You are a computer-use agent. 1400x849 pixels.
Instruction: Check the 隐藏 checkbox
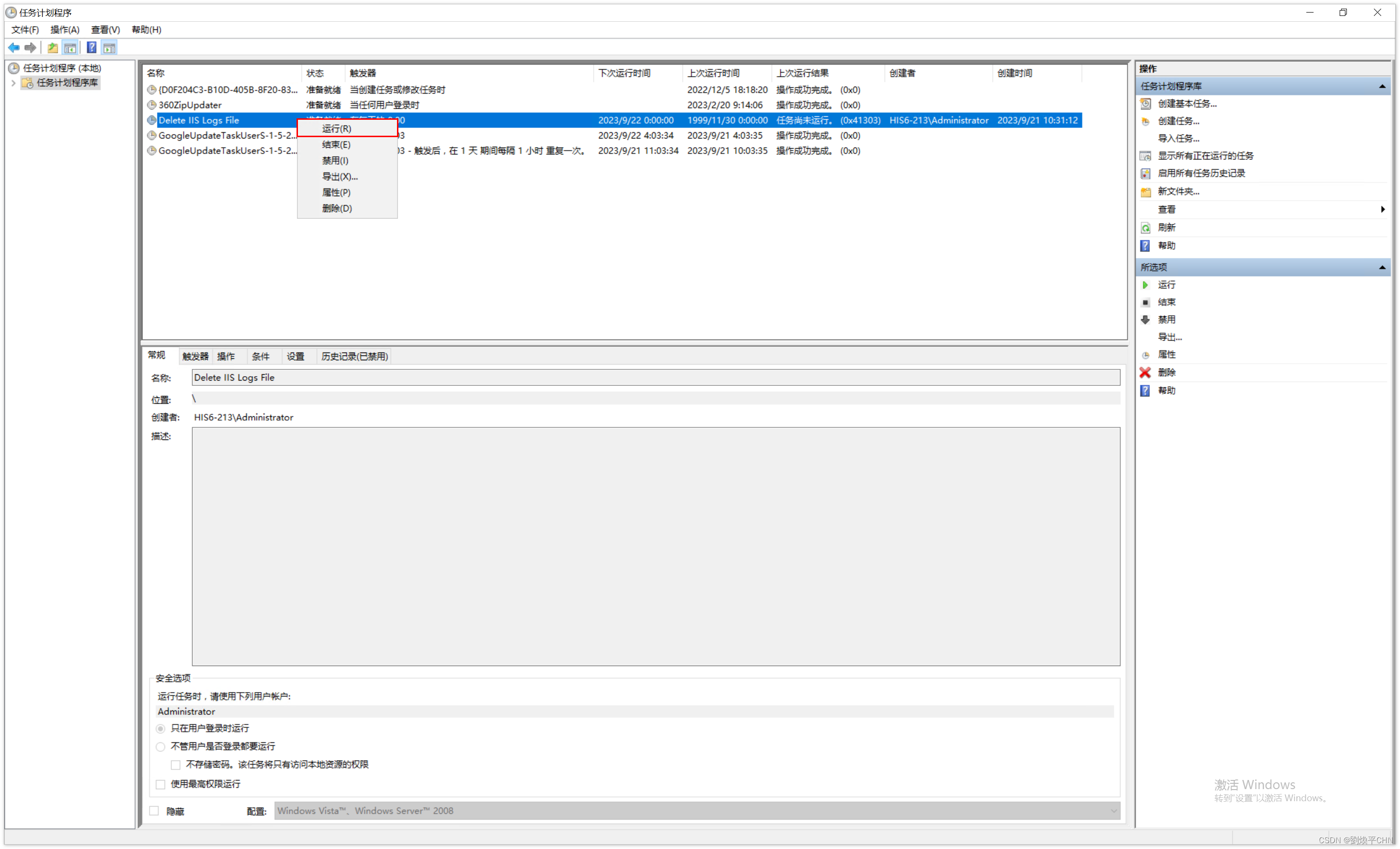pos(154,811)
